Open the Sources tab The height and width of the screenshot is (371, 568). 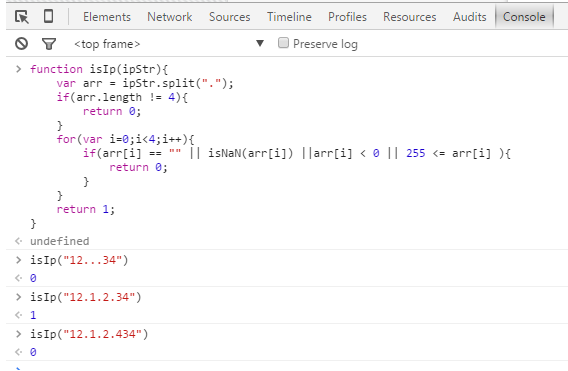click(x=230, y=17)
